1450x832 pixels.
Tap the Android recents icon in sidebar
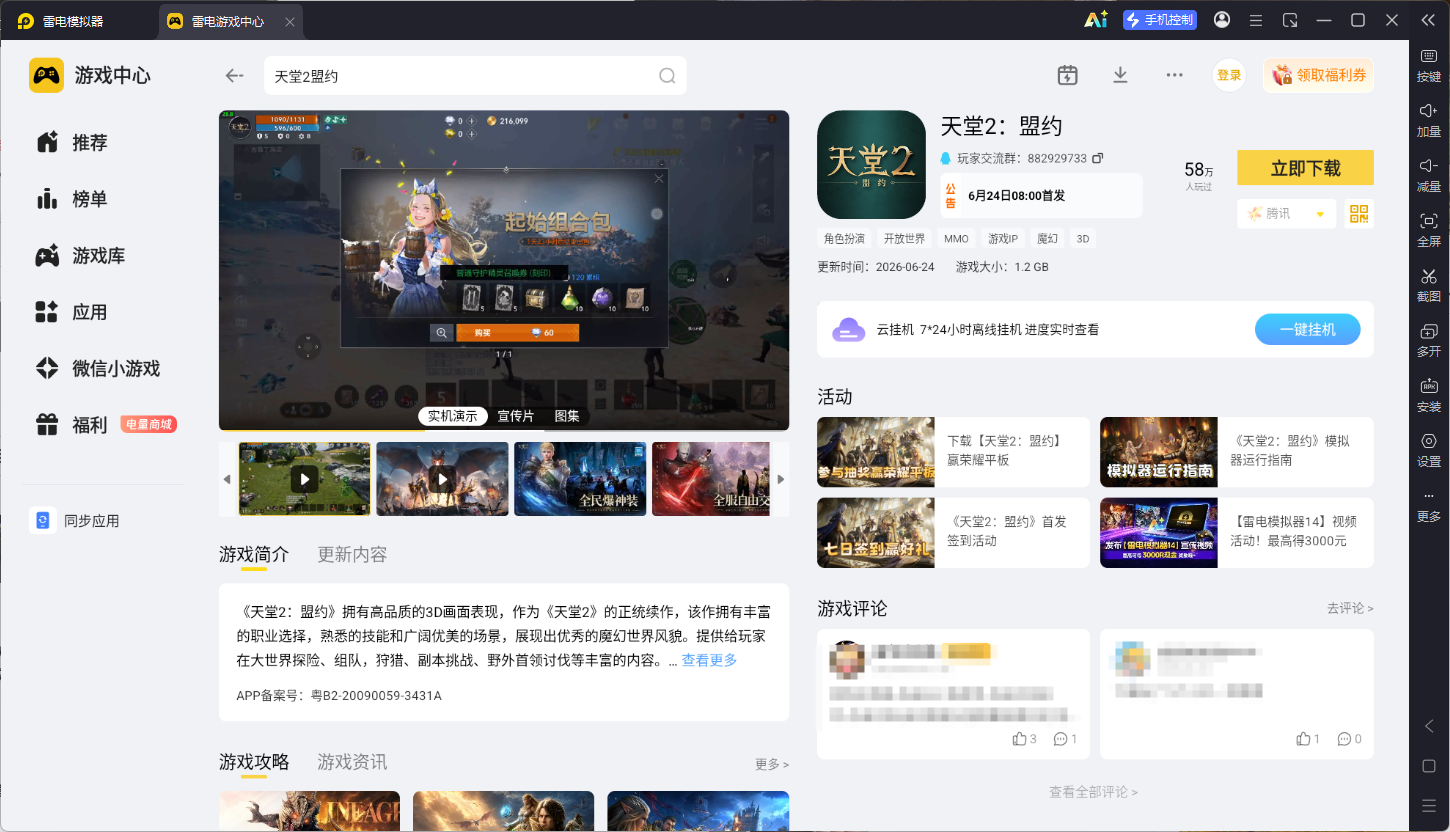point(1429,806)
